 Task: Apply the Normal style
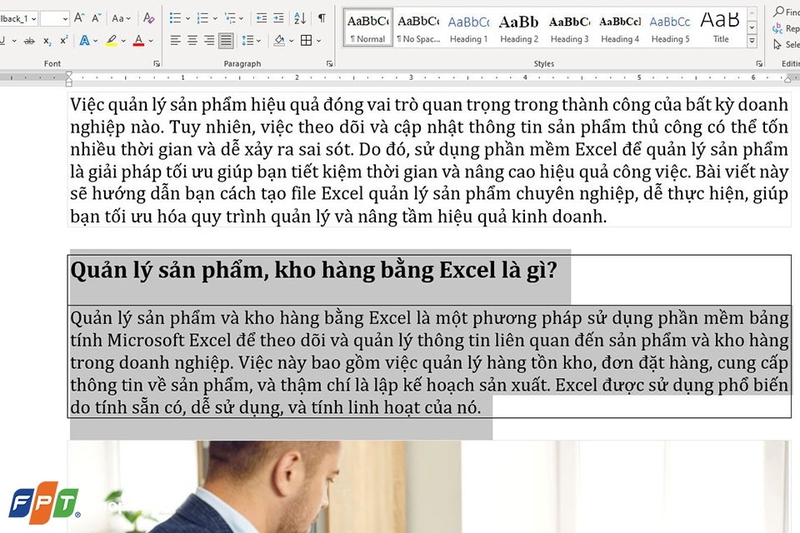(x=368, y=28)
